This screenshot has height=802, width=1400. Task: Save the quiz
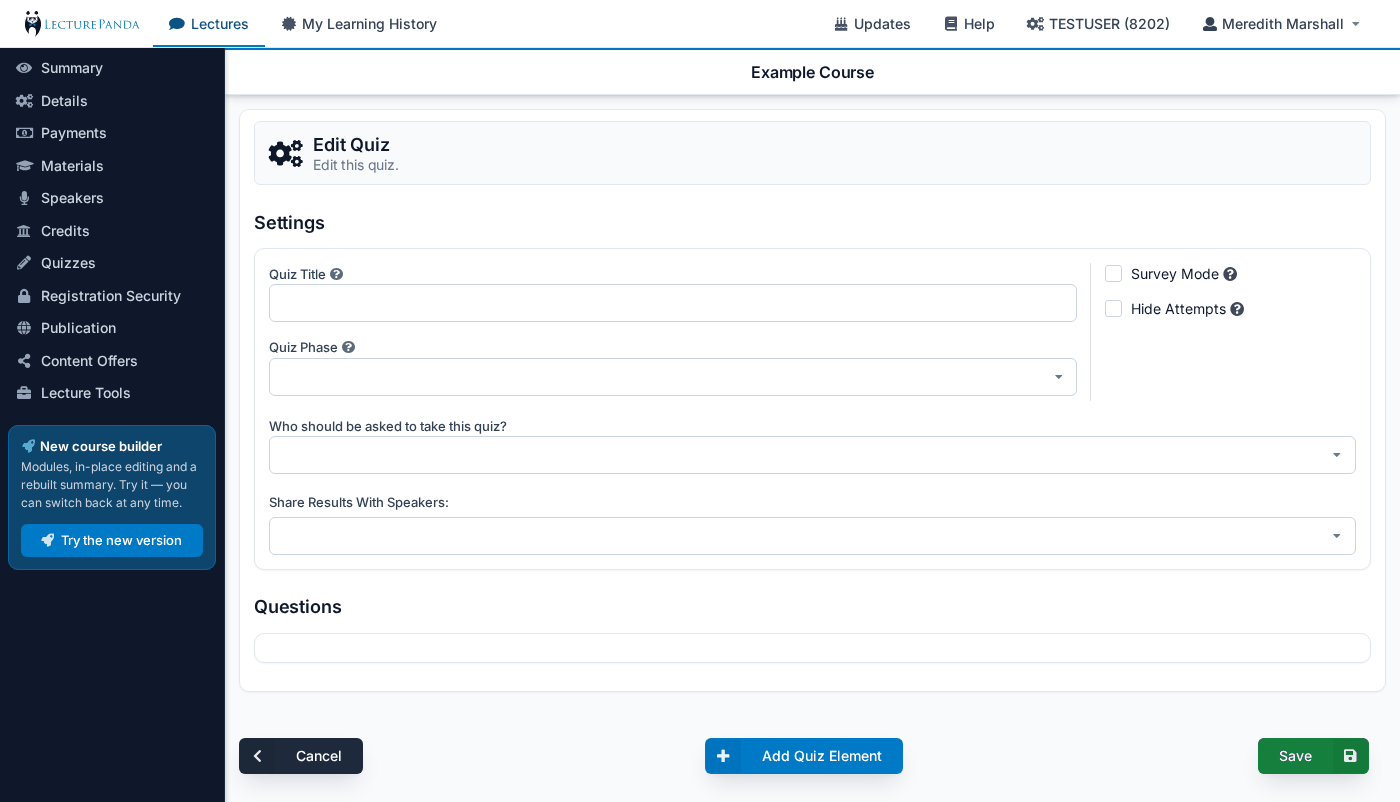1313,756
